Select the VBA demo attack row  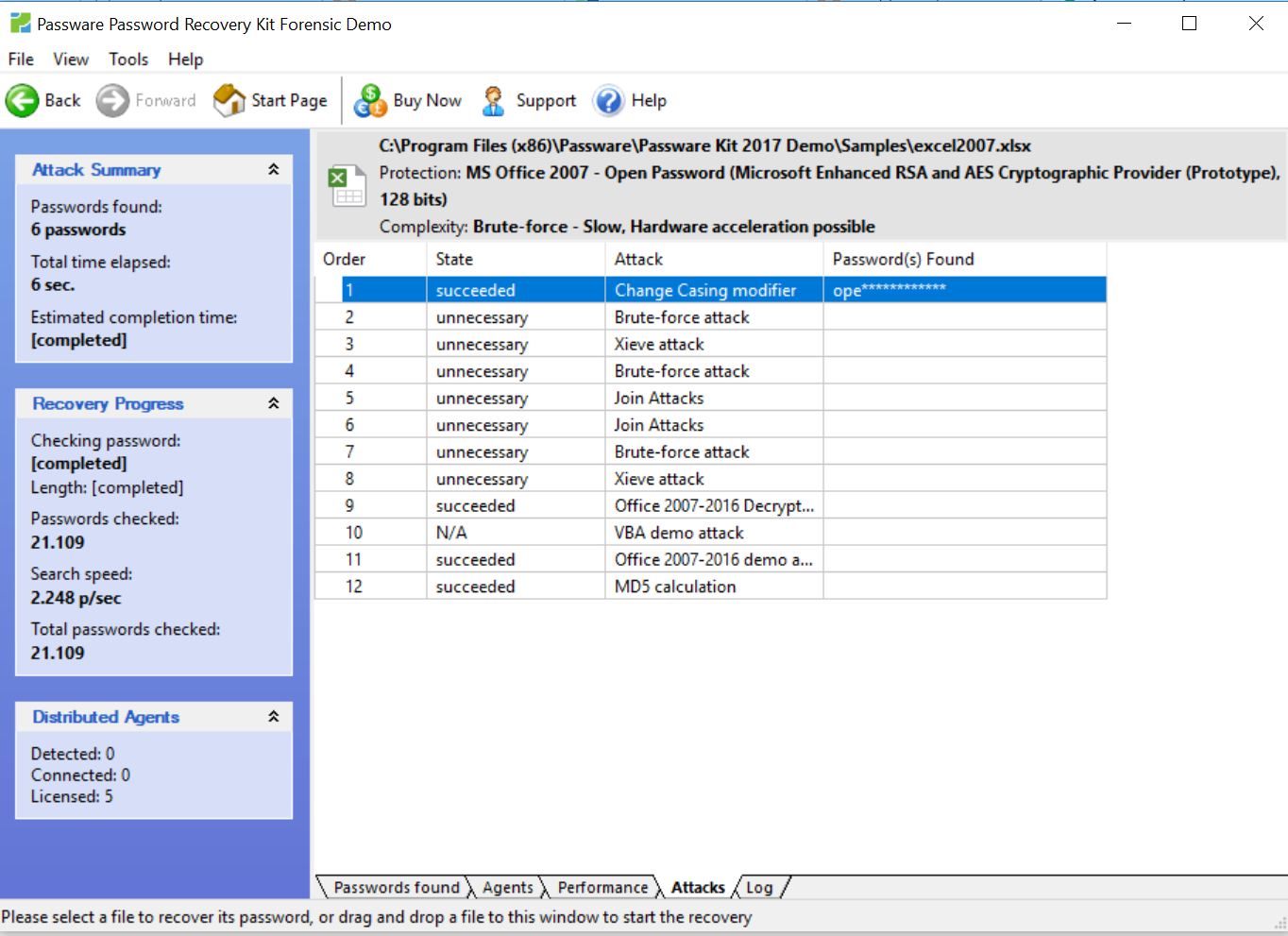click(x=676, y=532)
